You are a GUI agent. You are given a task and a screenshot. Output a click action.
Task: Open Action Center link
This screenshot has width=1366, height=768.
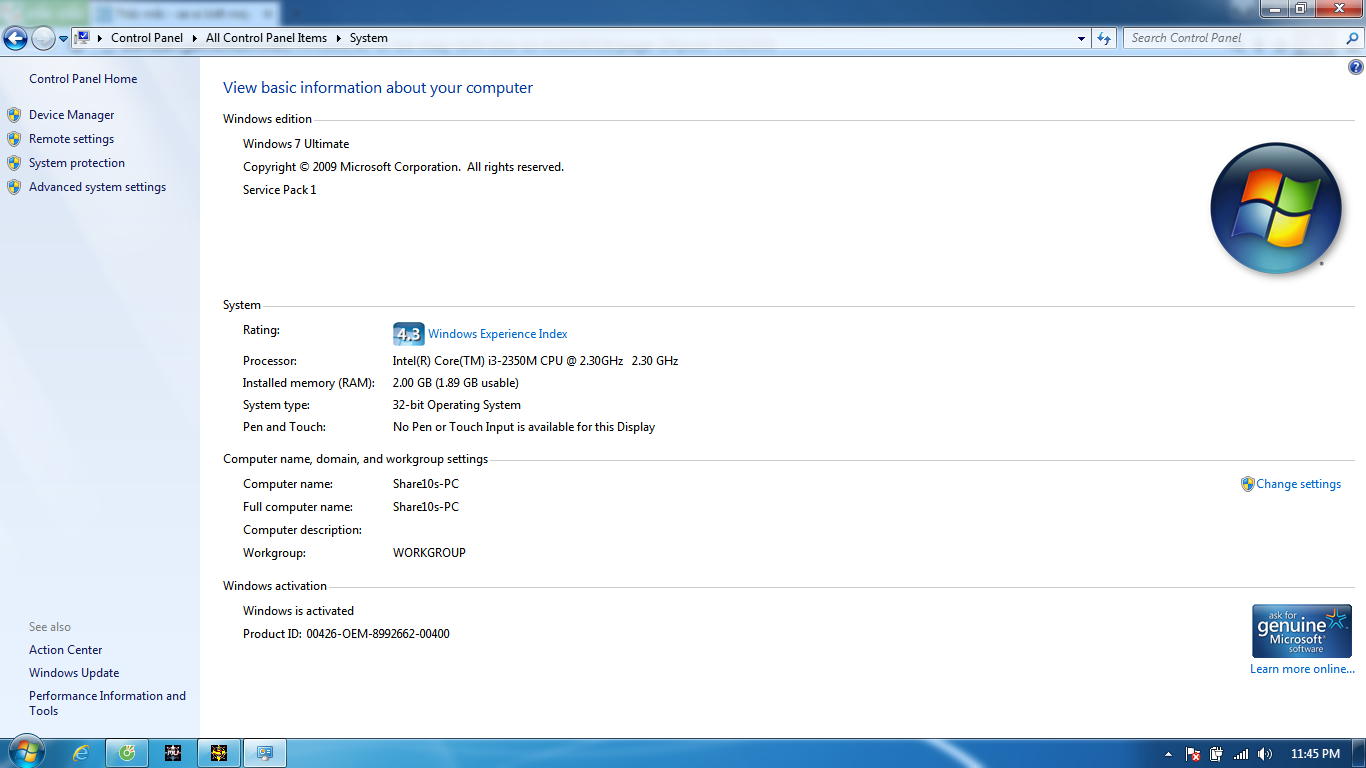(65, 650)
